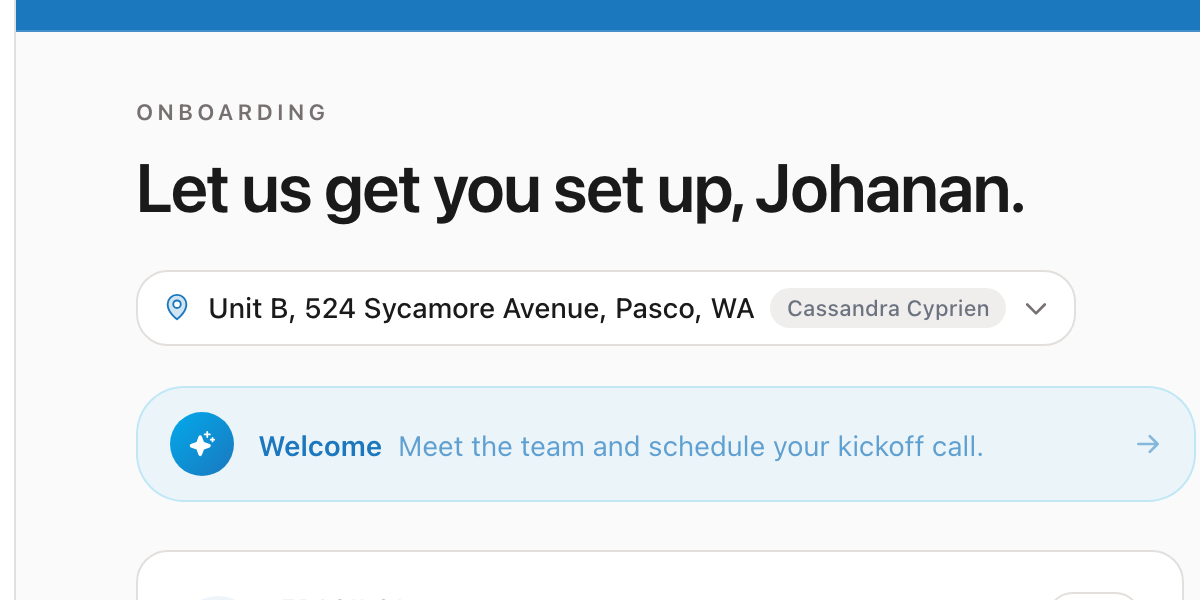Select the ONBOARDING section header
The image size is (1200, 600).
tap(231, 112)
